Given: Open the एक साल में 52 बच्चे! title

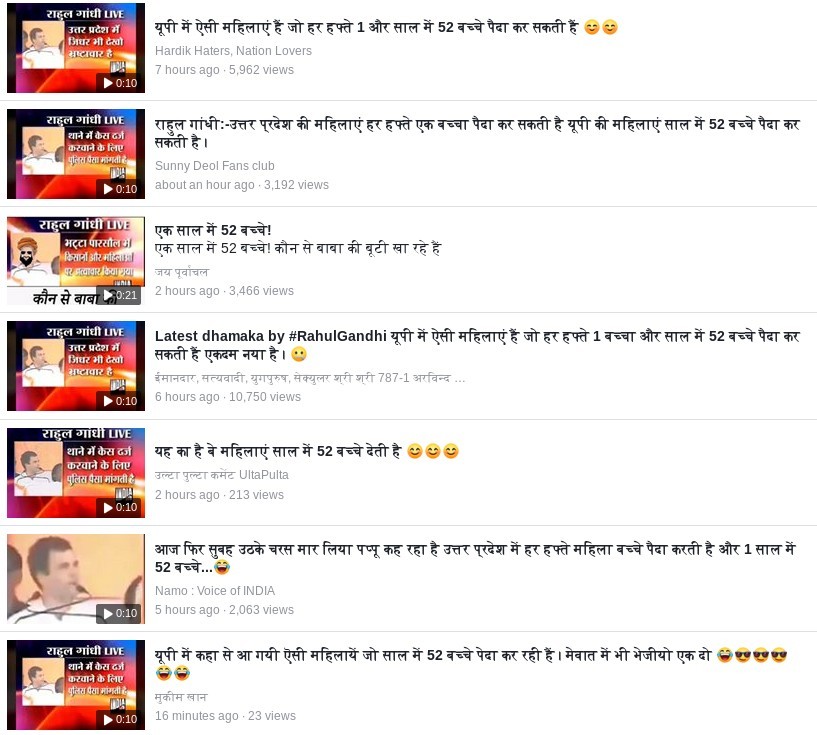Looking at the screenshot, I should coord(213,230).
